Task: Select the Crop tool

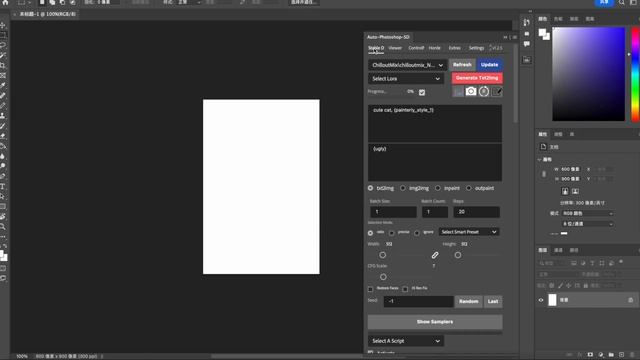Action: 3,65
